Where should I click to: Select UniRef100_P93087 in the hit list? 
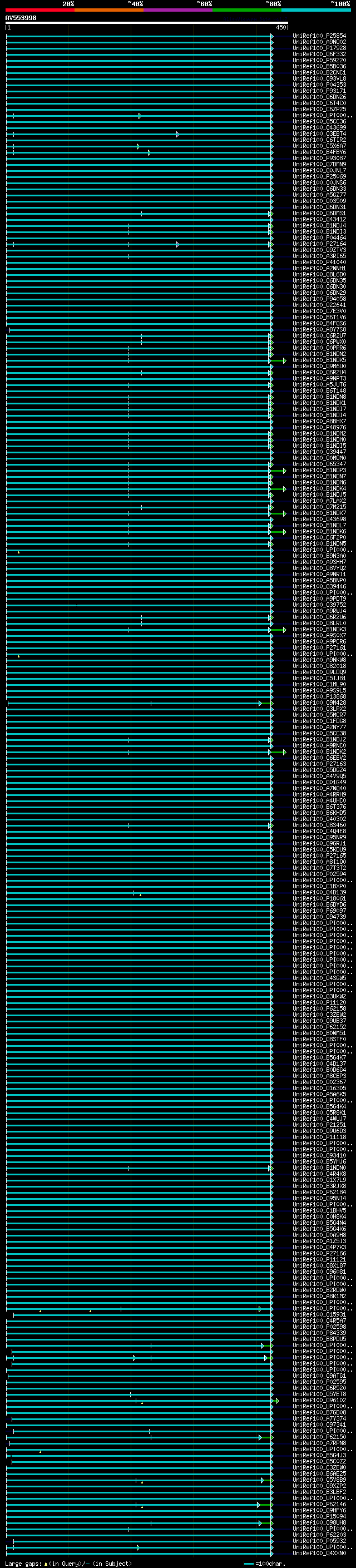point(319,159)
